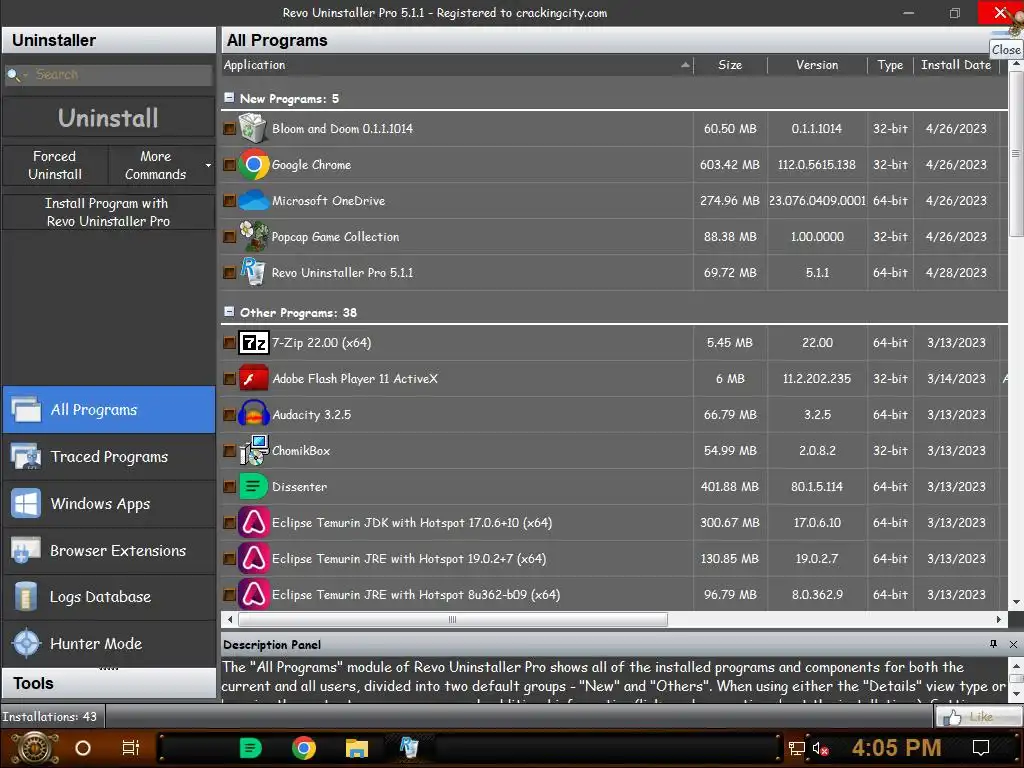Click the Uninstaller section header
Image resolution: width=1024 pixels, height=768 pixels.
coord(108,40)
